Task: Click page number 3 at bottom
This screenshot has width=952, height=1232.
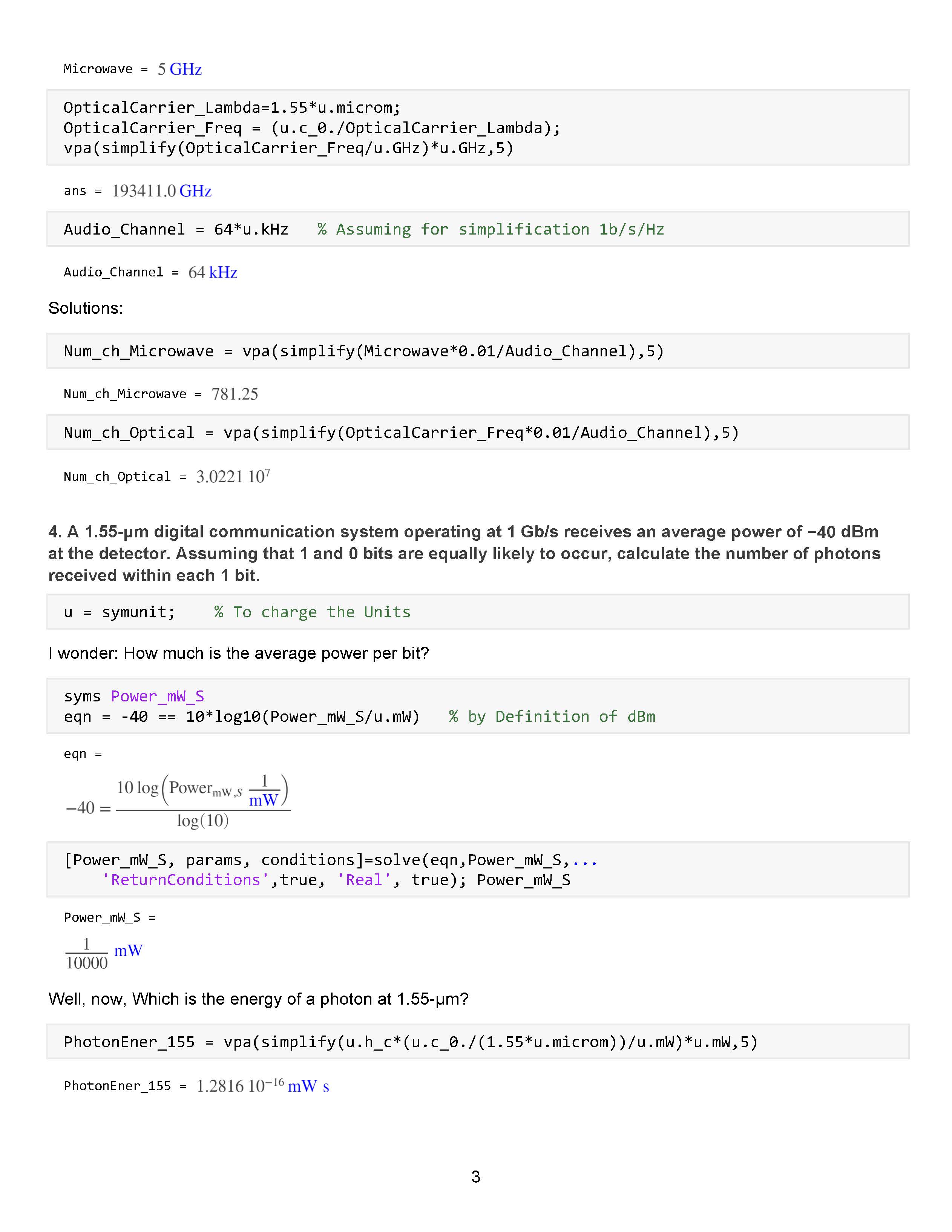Action: tap(475, 1176)
